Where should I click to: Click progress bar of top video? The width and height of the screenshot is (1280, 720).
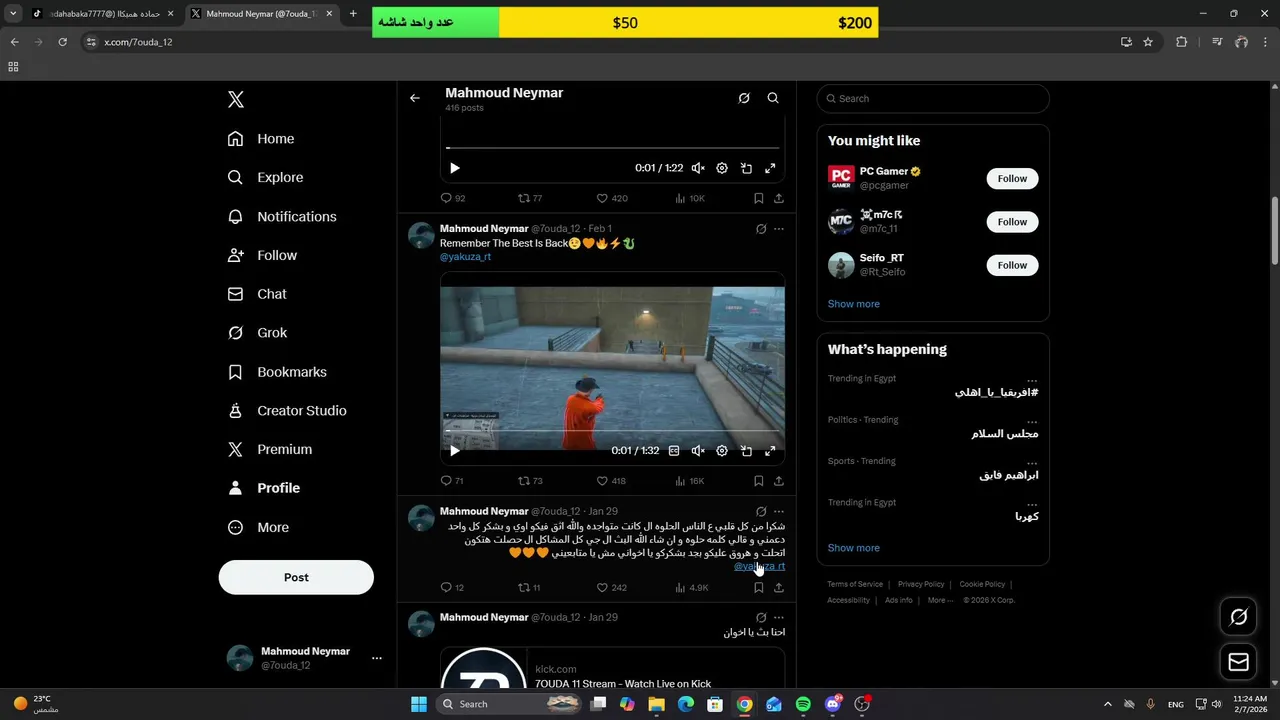[x=612, y=148]
